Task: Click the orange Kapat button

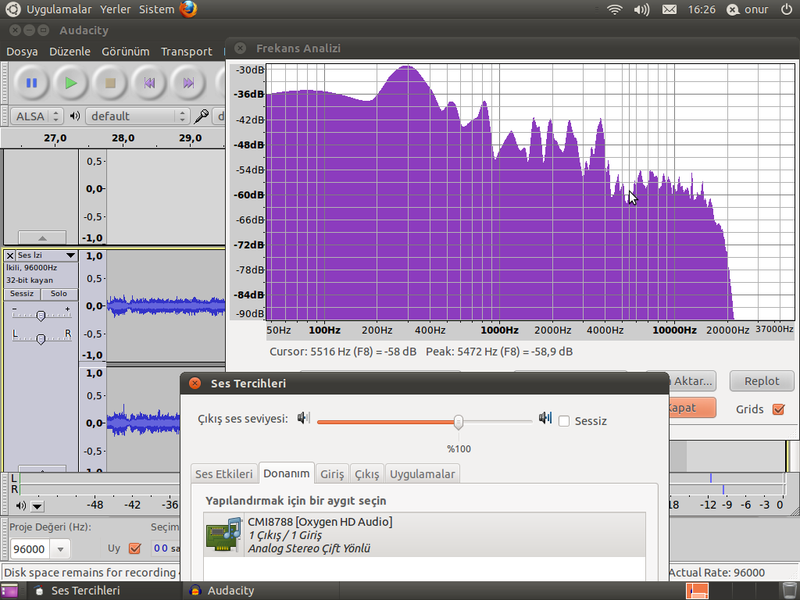Action: (692, 408)
